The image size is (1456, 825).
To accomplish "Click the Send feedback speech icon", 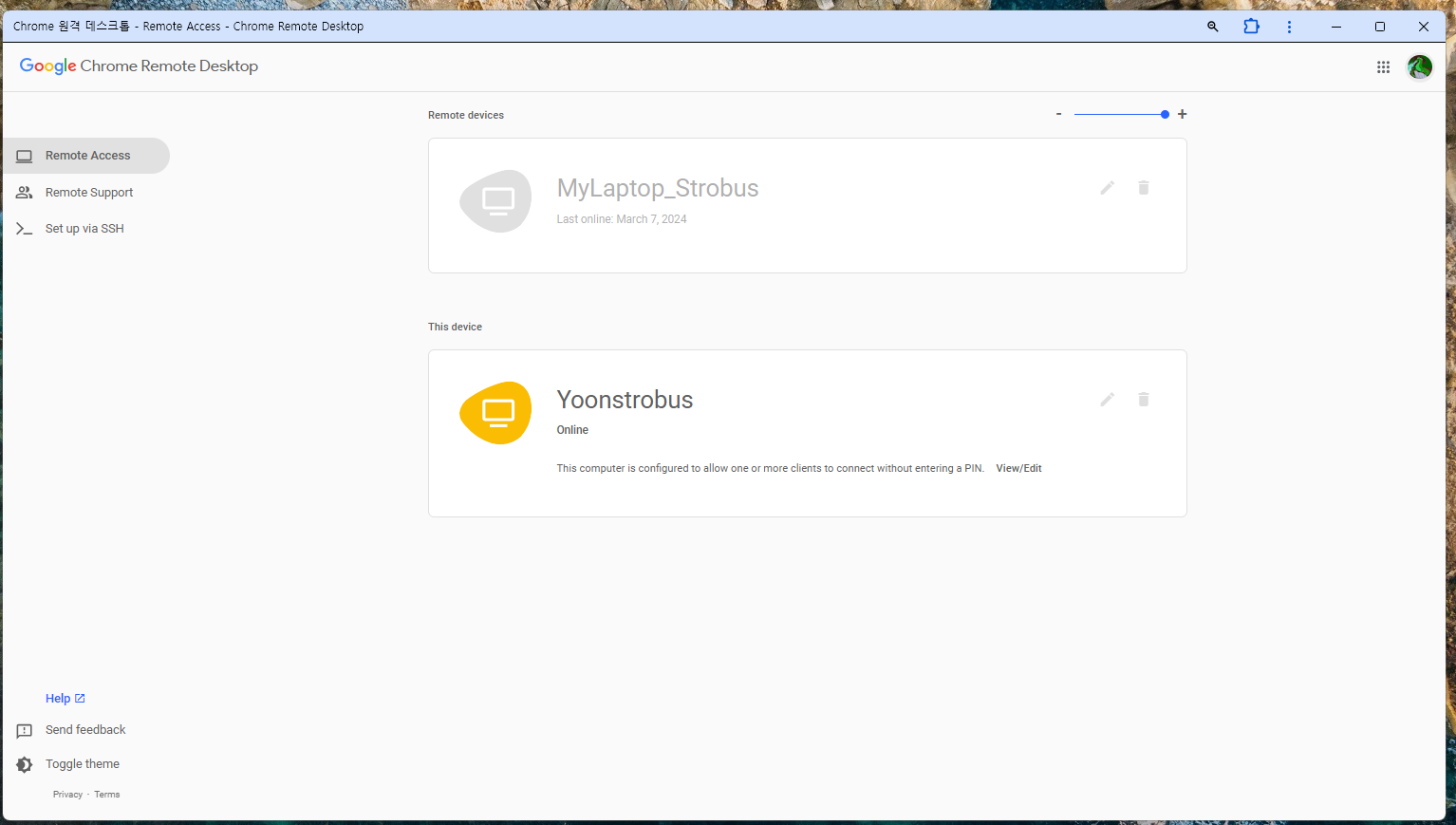I will click(x=25, y=731).
